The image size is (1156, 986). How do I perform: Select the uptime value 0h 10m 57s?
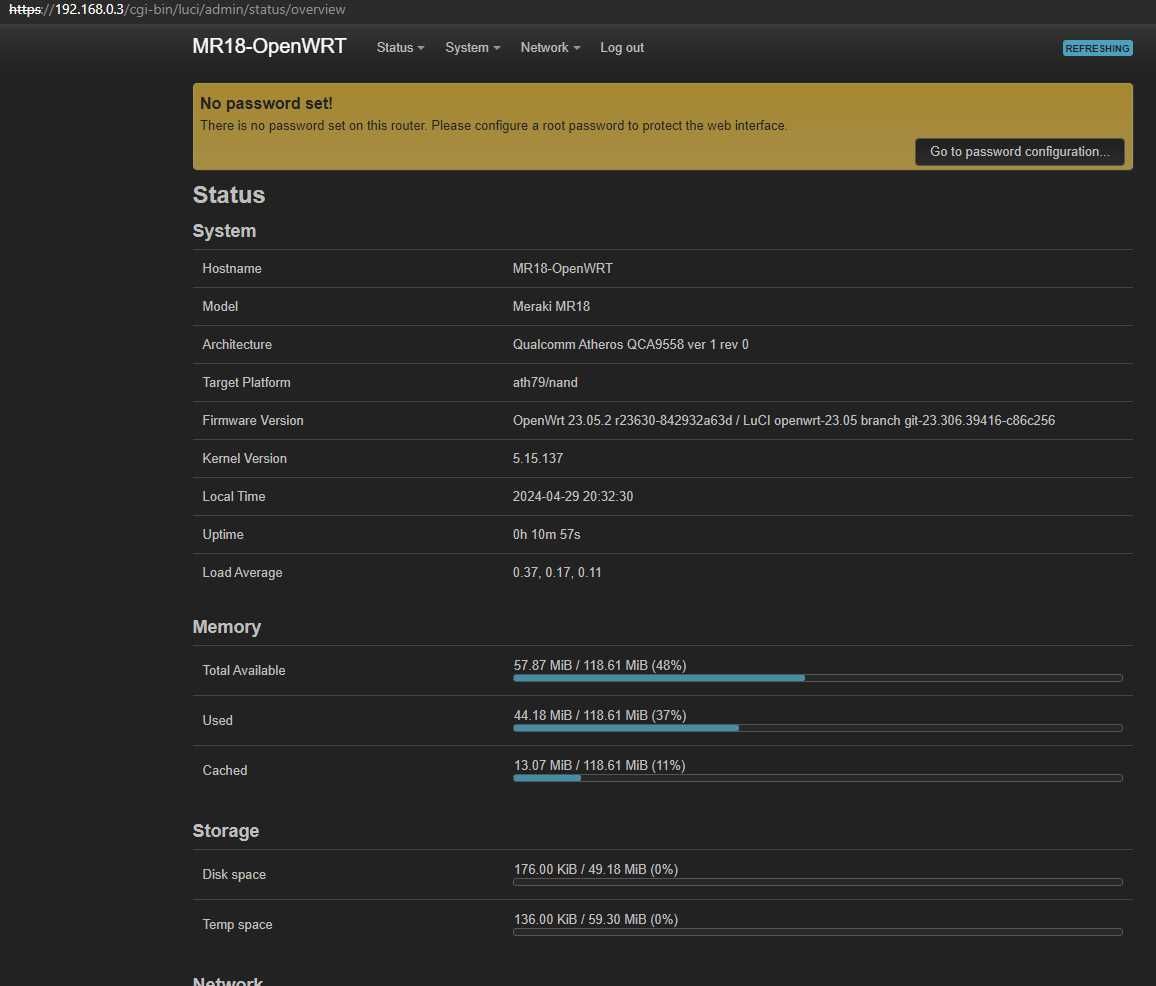[546, 534]
